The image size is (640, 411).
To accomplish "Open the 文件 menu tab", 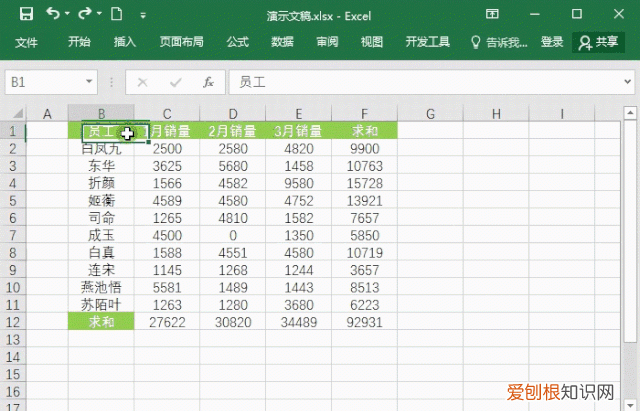I will pyautogui.click(x=26, y=42).
